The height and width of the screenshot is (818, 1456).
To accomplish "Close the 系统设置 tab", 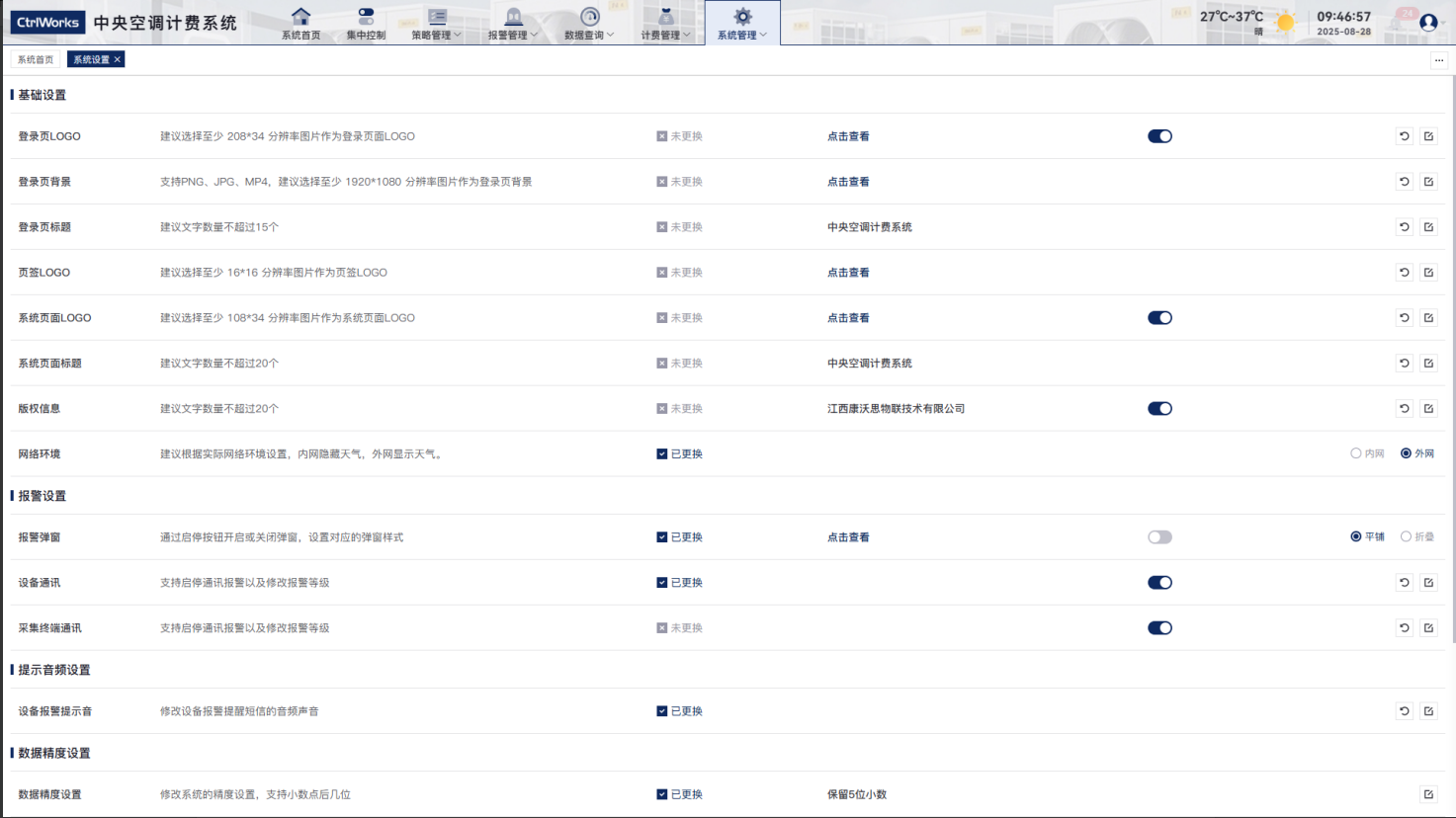I will 118,60.
